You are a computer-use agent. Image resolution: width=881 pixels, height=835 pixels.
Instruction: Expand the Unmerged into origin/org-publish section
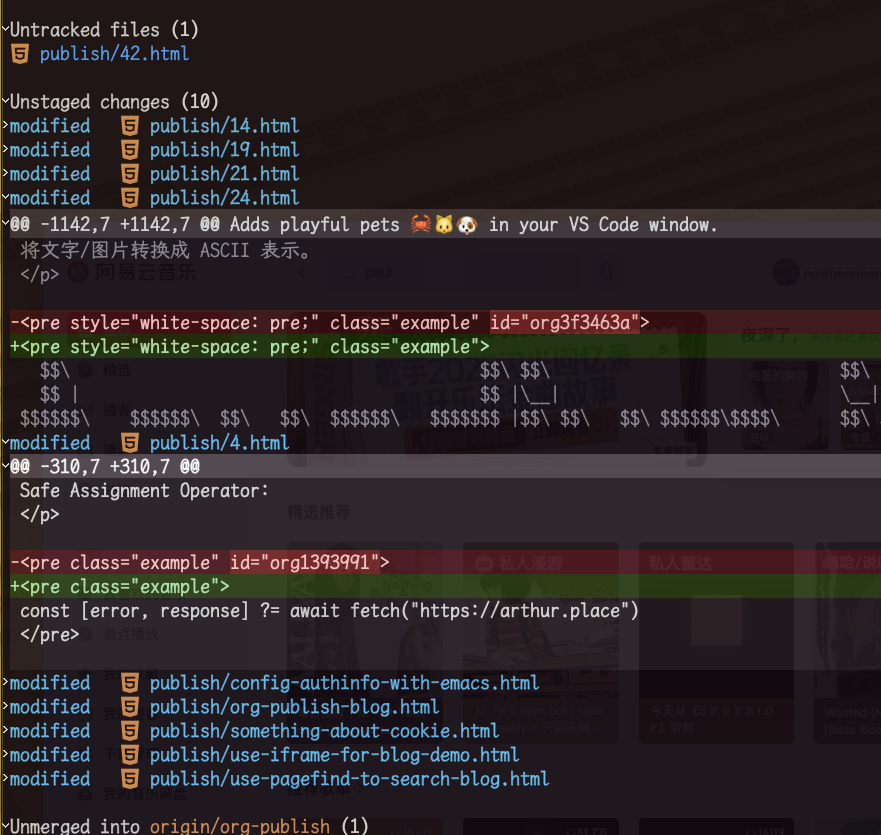(x=5, y=826)
